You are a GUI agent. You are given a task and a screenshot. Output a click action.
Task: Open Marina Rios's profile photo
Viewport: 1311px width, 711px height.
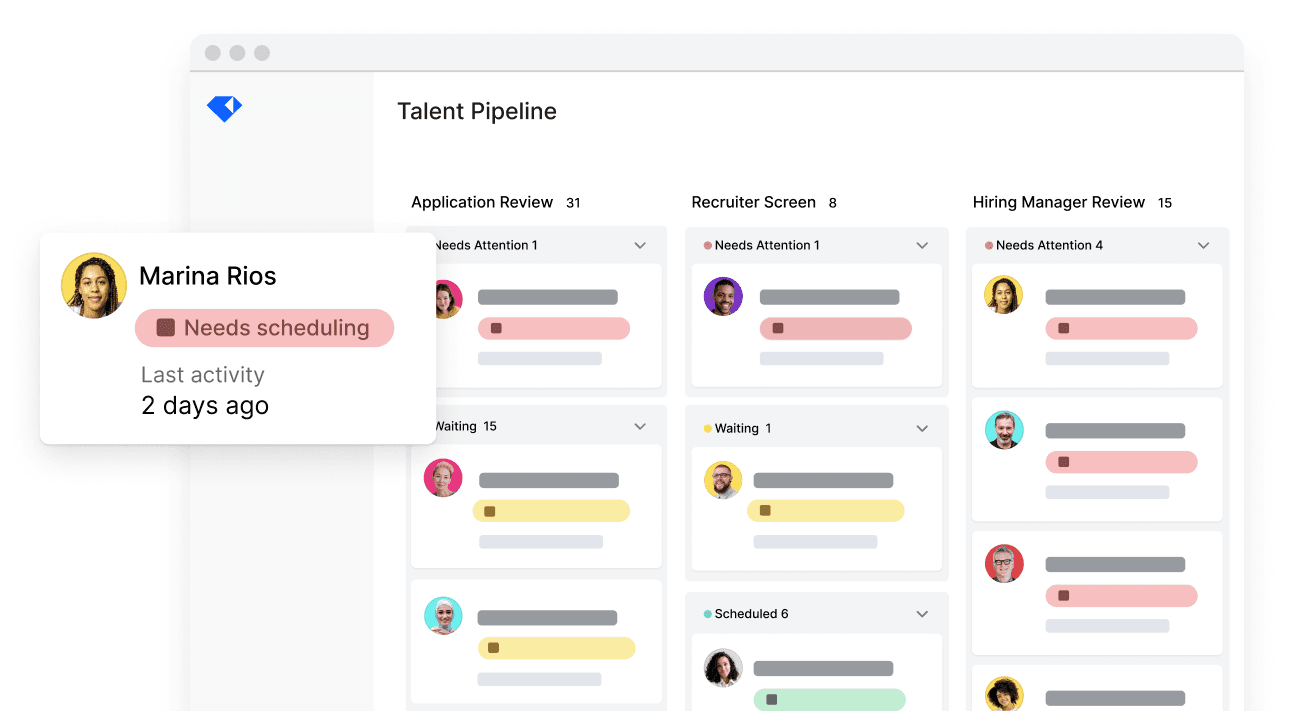pyautogui.click(x=93, y=285)
